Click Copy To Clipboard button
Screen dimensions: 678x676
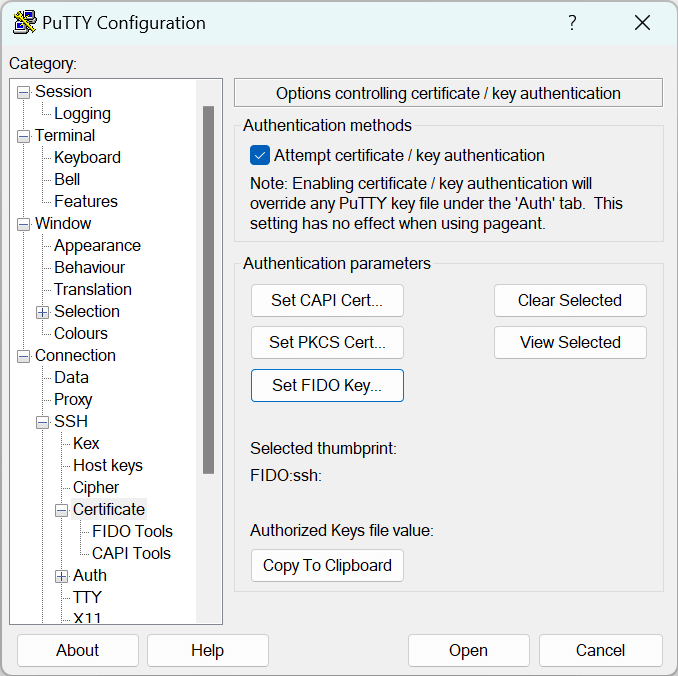point(327,566)
